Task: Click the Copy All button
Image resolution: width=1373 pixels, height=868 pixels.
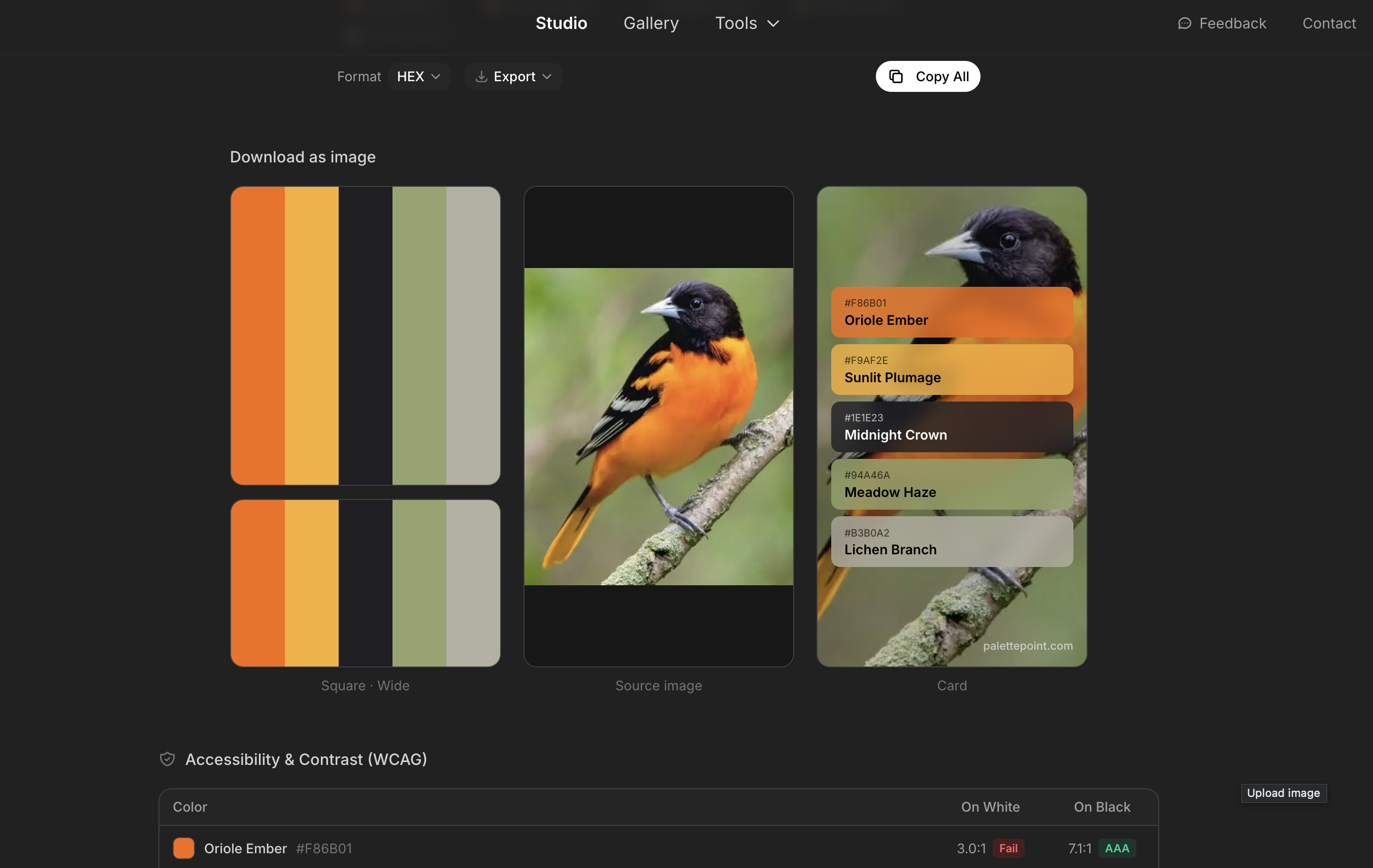Action: point(928,76)
